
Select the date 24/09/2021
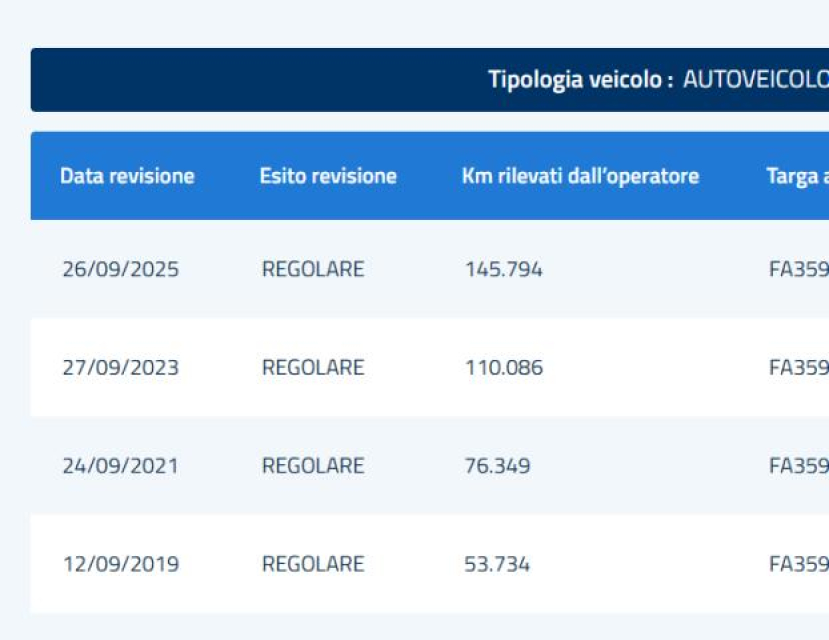[x=121, y=466]
